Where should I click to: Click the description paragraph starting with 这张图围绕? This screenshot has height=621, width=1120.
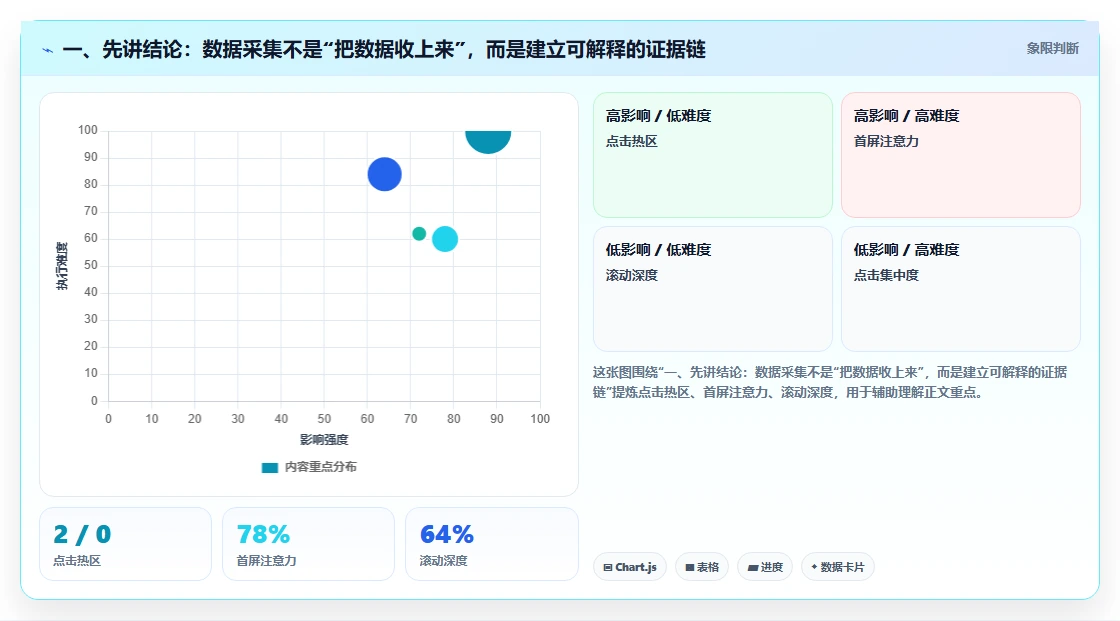click(829, 382)
